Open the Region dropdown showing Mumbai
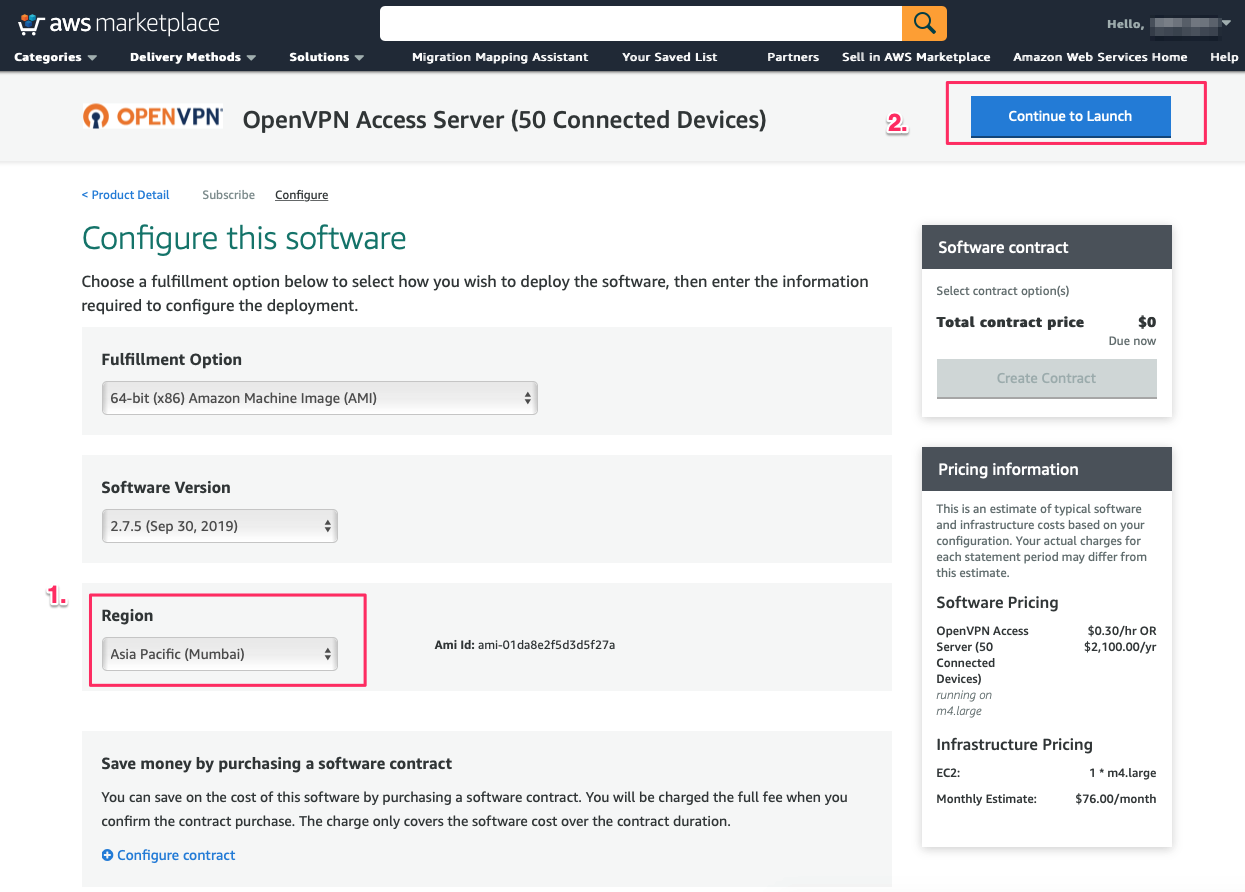1245x892 pixels. point(220,654)
